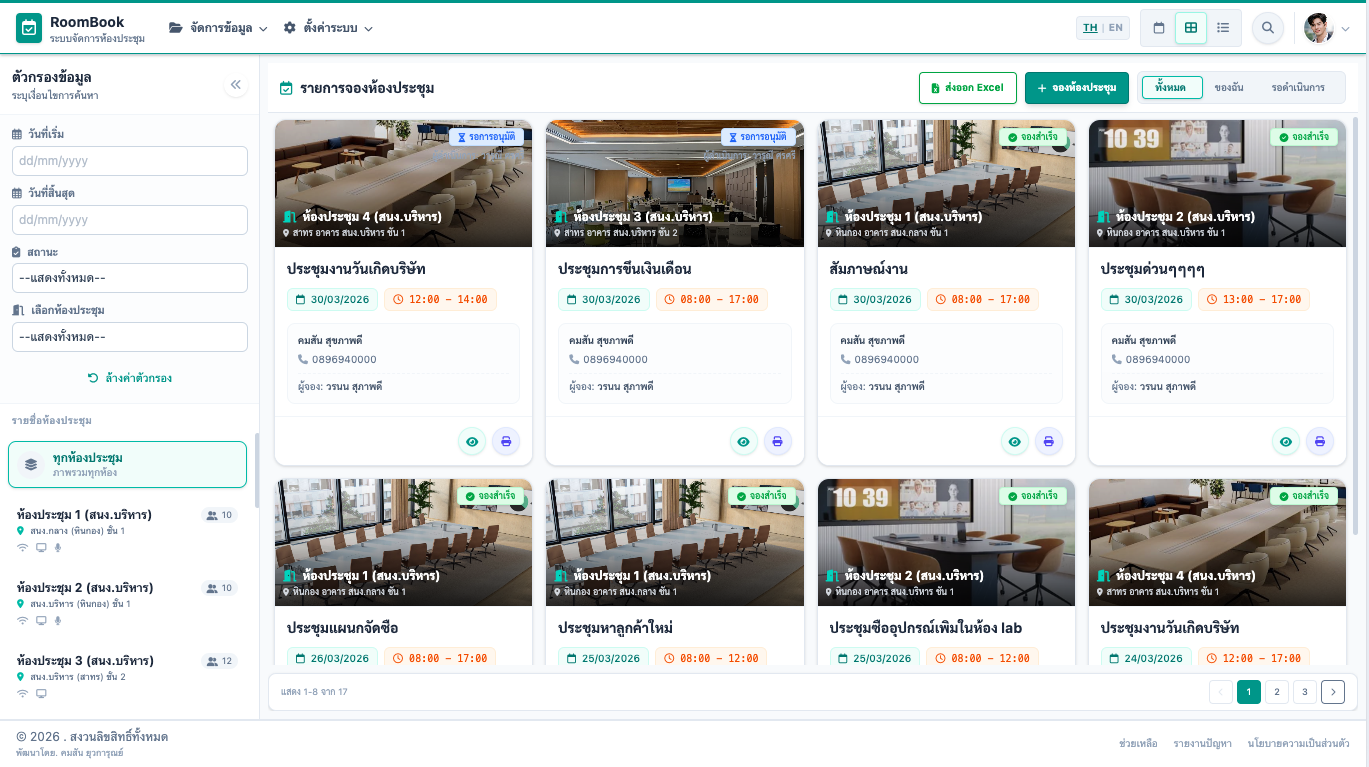Switch language to TH
Image resolution: width=1369 pixels, height=767 pixels.
point(1090,28)
